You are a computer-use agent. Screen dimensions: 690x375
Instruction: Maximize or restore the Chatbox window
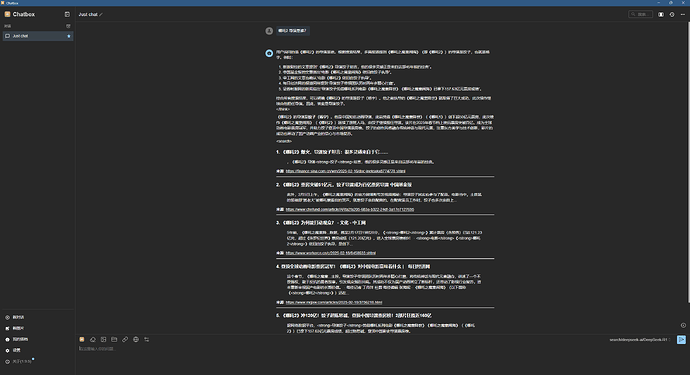[671, 3]
